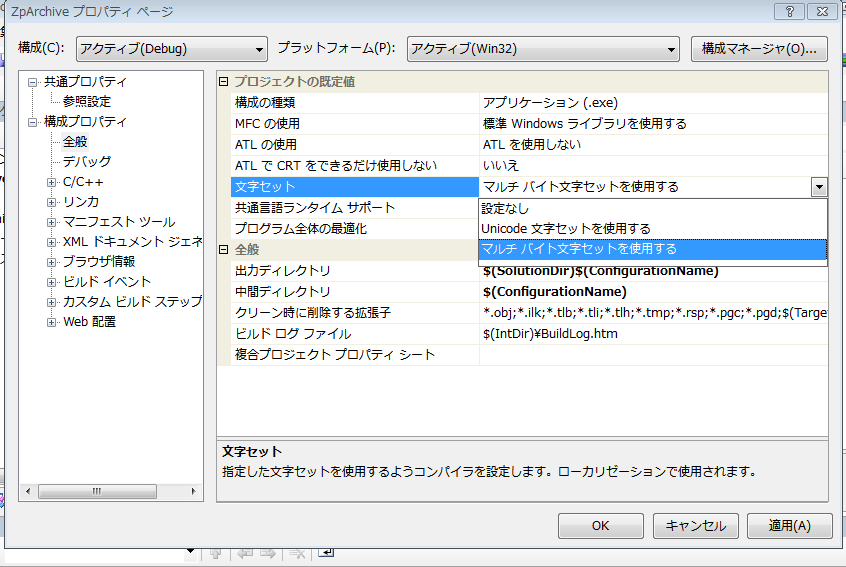Image resolution: width=846 pixels, height=567 pixels.
Task: Click 標準 Windows ライブラリを使用する value
Action: (x=584, y=124)
